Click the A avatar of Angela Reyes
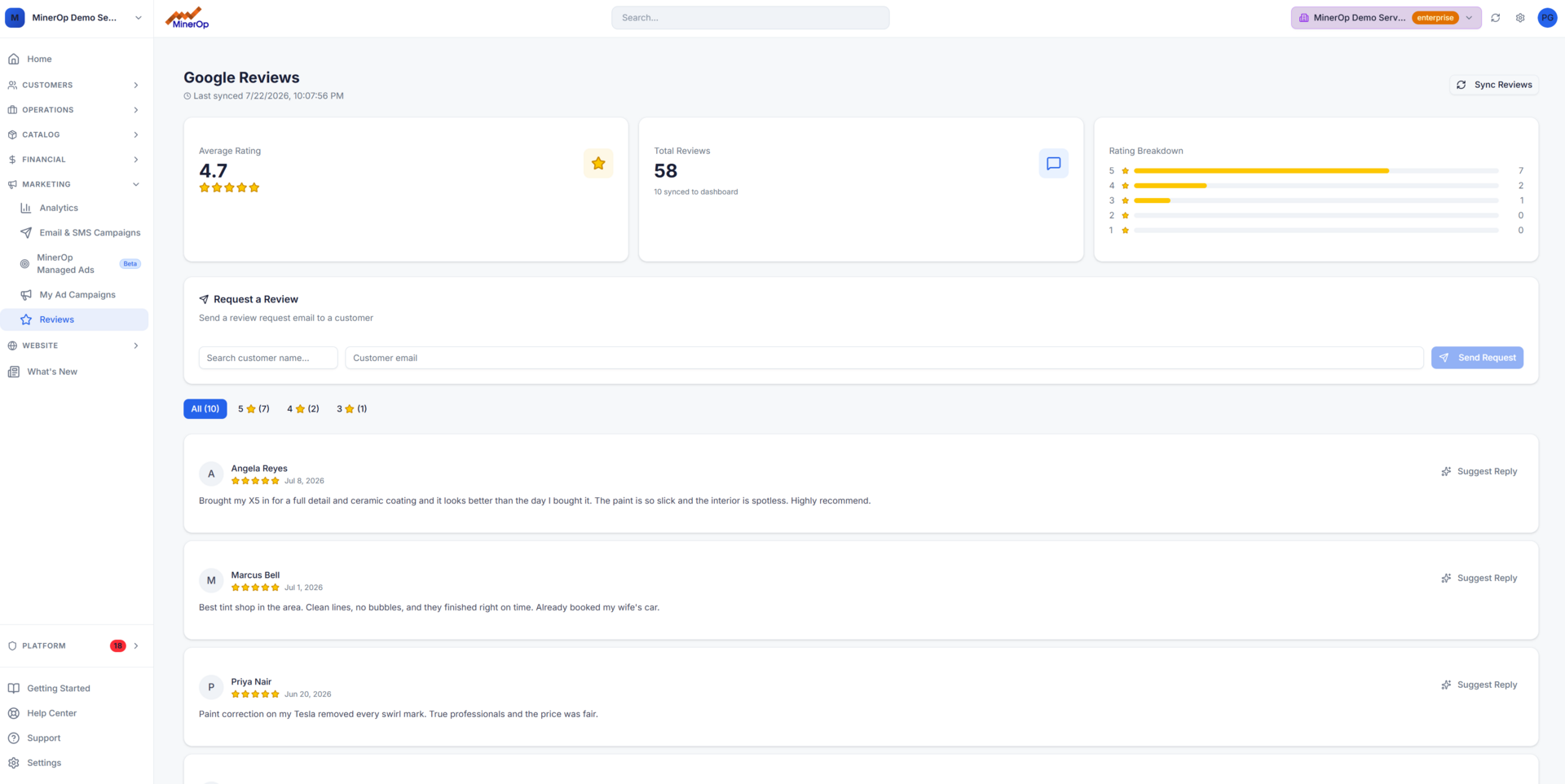This screenshot has height=784, width=1565. coord(211,473)
